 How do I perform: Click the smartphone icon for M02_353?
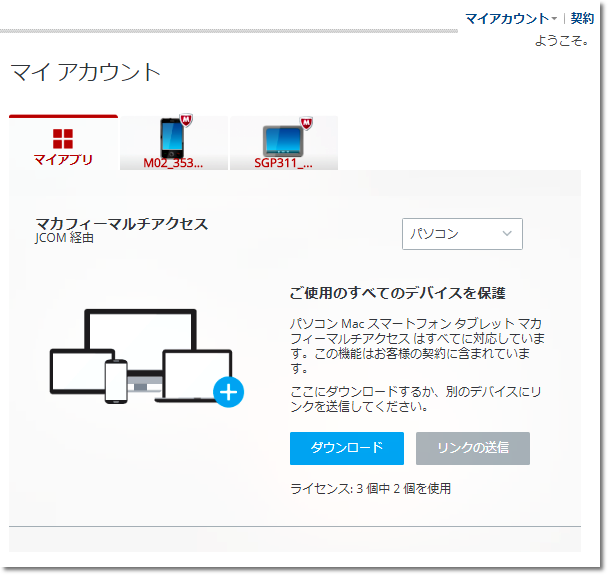pos(172,138)
